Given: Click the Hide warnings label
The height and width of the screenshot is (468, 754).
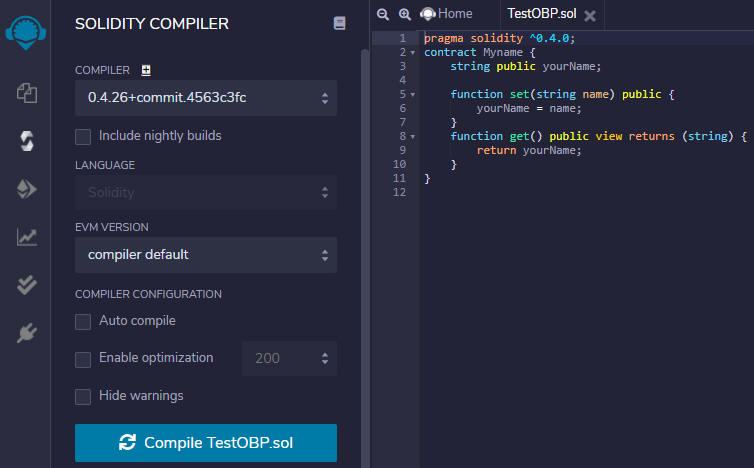Looking at the screenshot, I should point(141,396).
